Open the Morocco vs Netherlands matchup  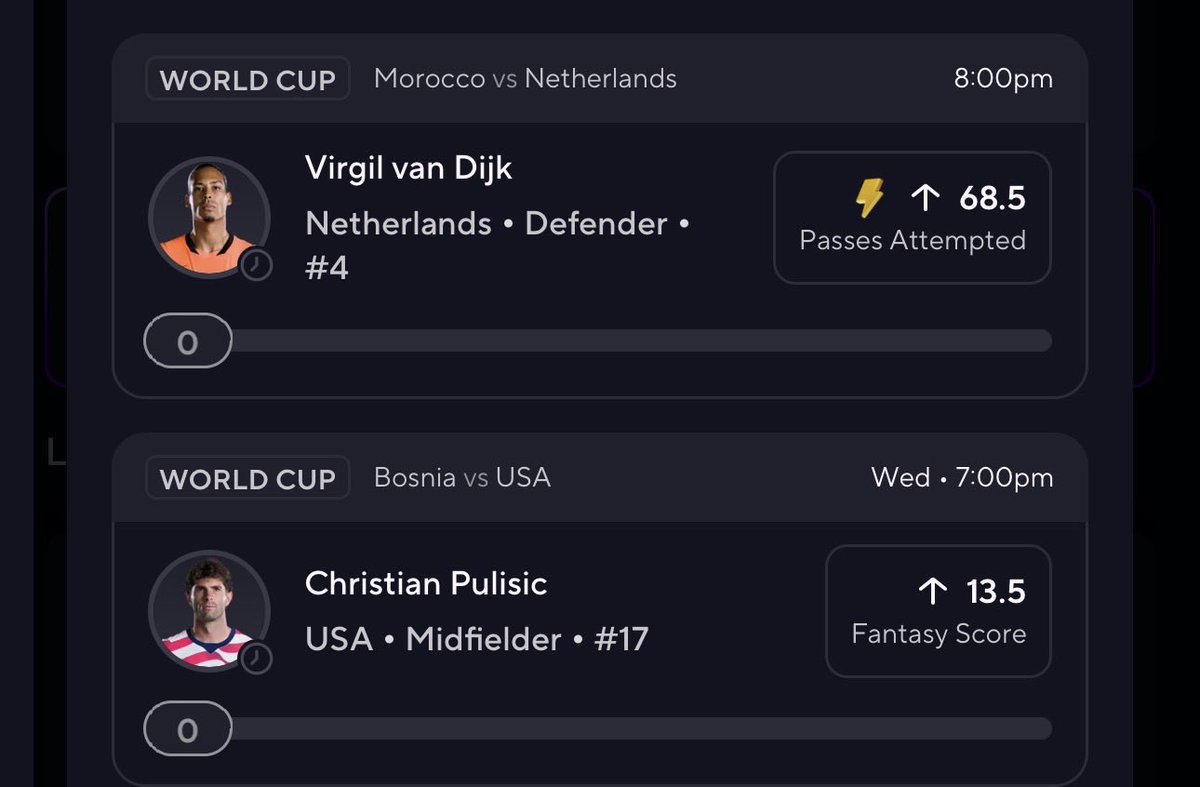point(525,79)
